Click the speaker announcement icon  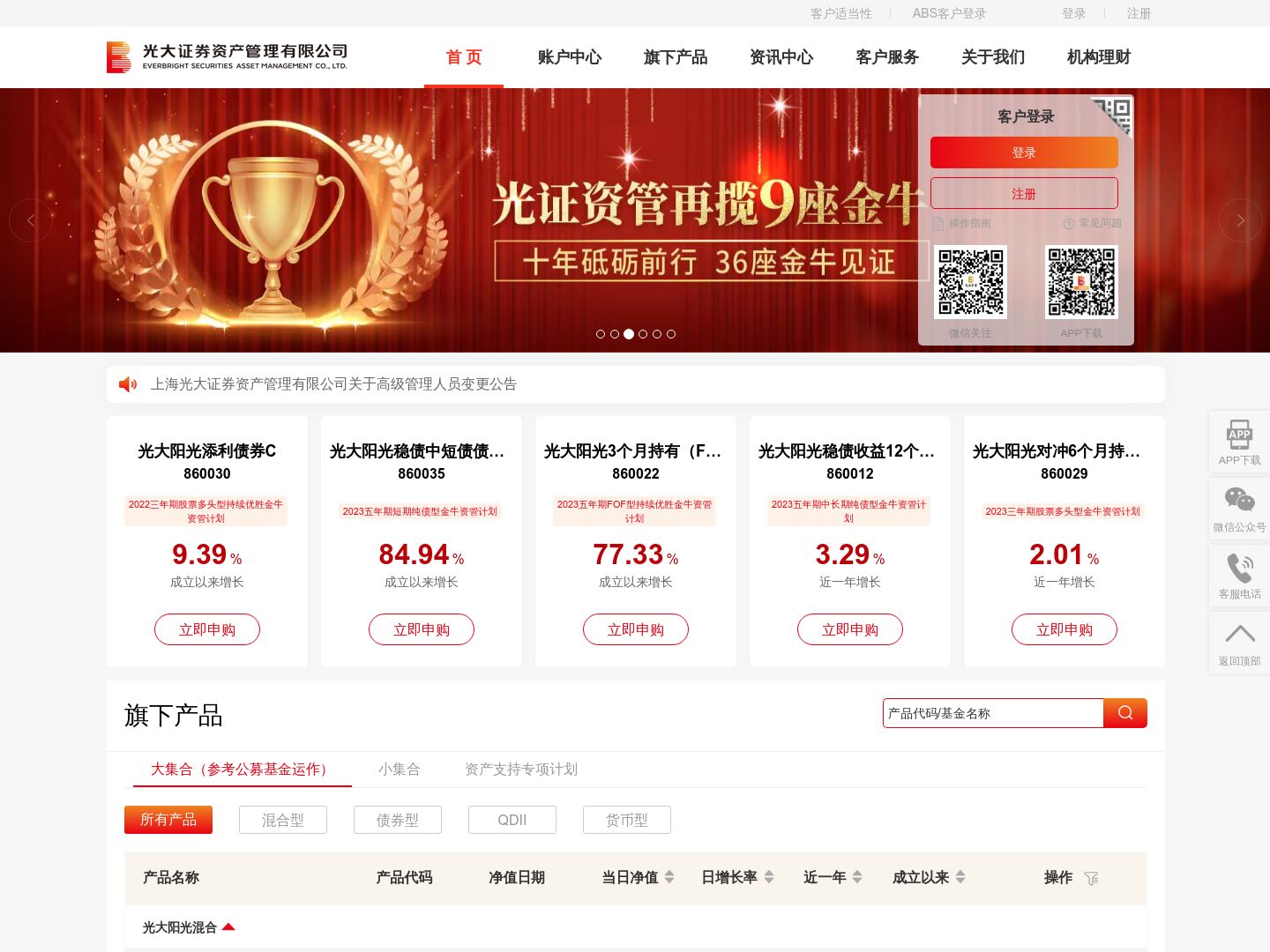(x=128, y=384)
